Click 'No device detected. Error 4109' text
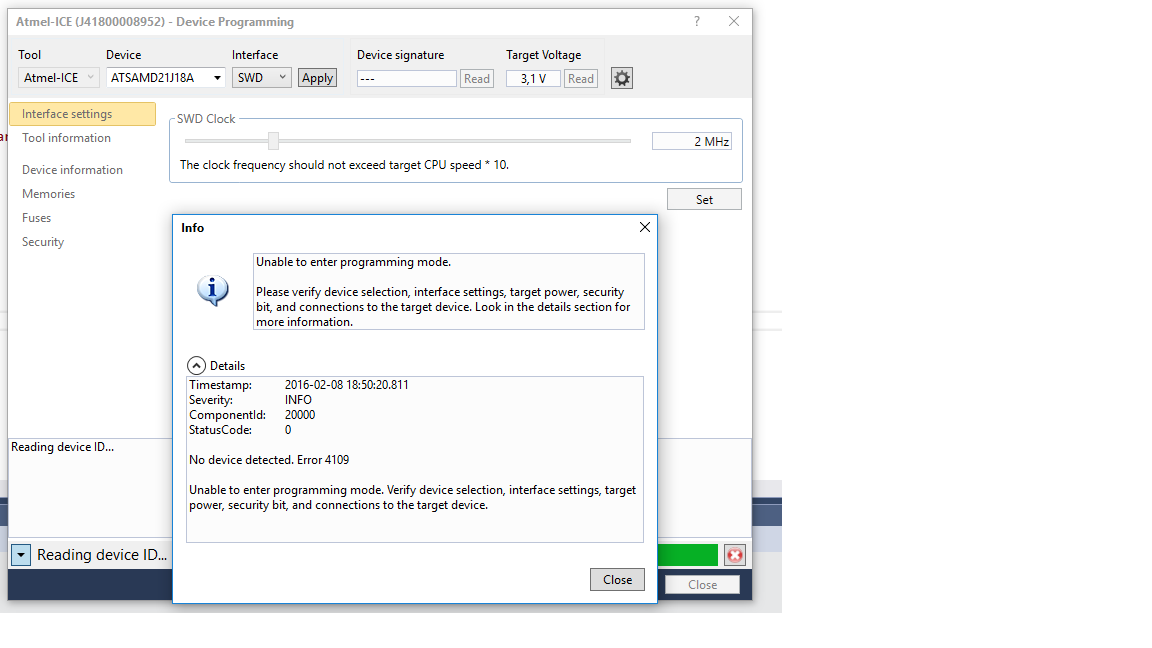 point(269,460)
